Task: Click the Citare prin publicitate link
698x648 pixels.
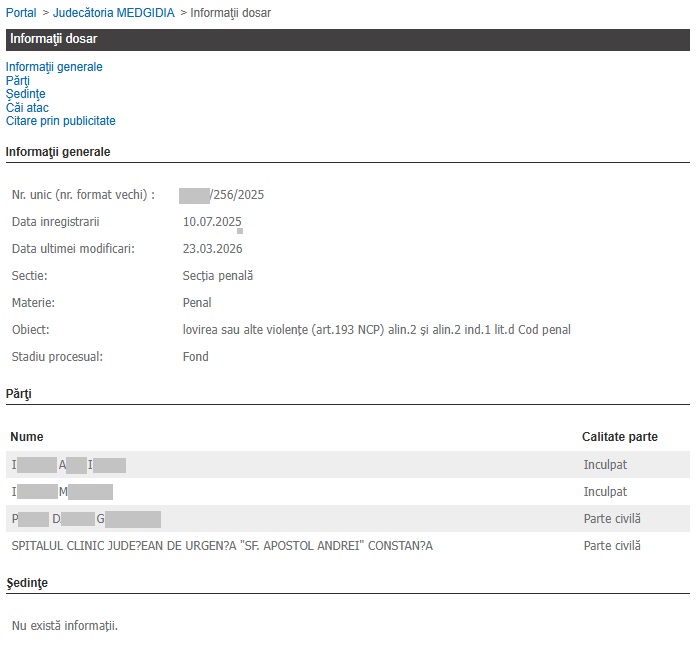Action: point(61,121)
